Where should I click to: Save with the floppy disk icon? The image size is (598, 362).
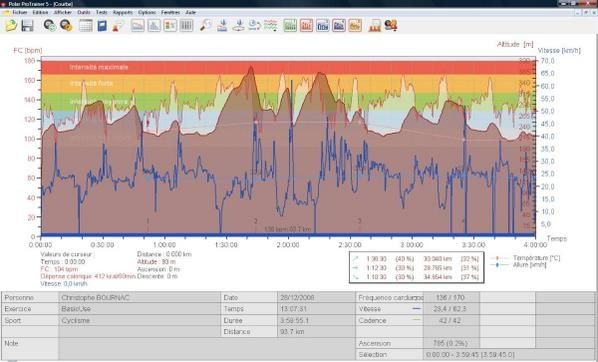pos(27,26)
